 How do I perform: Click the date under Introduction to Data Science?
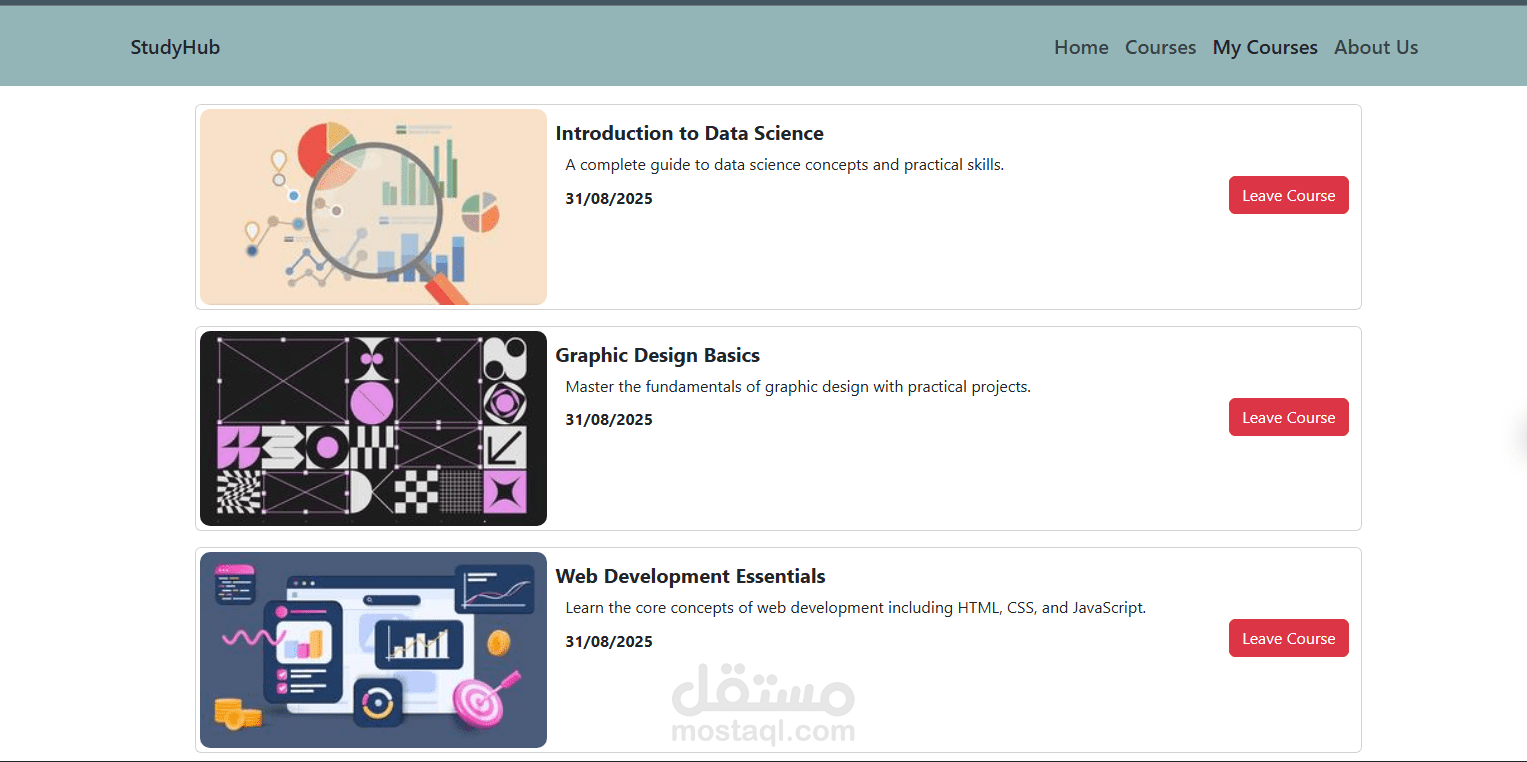[609, 198]
